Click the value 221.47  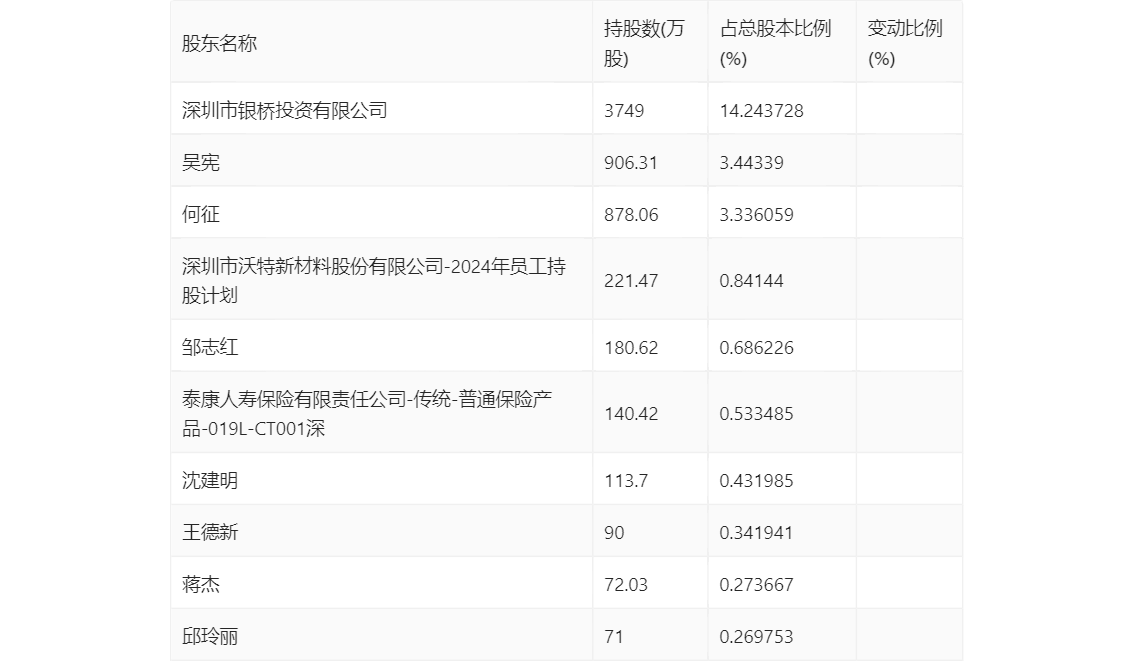[631, 281]
